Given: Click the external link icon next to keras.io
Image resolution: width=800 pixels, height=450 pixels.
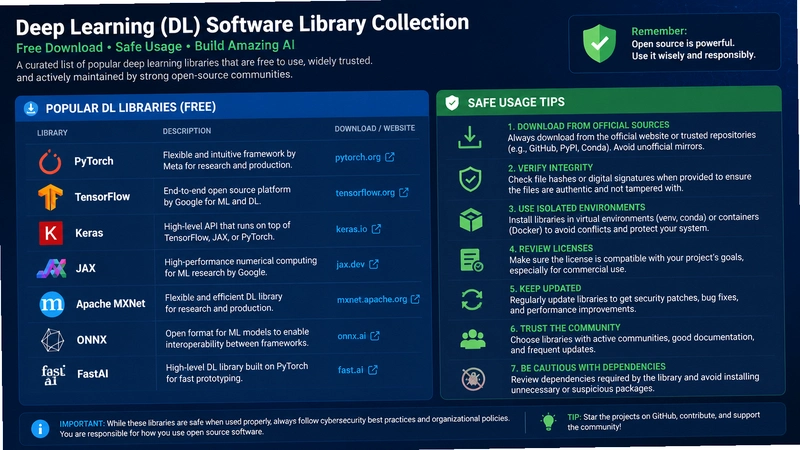Looking at the screenshot, I should (x=376, y=229).
